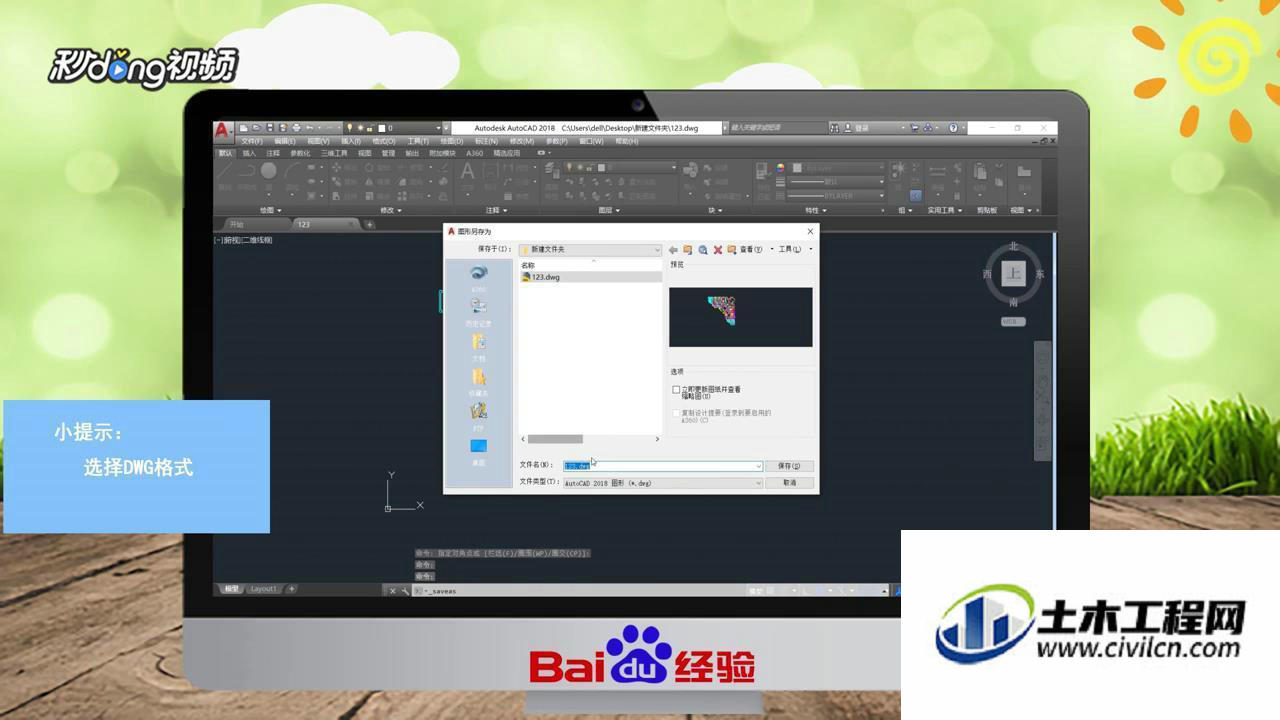
Task: Click the Undo arrow in quick access toolbar
Action: pyautogui.click(x=310, y=128)
